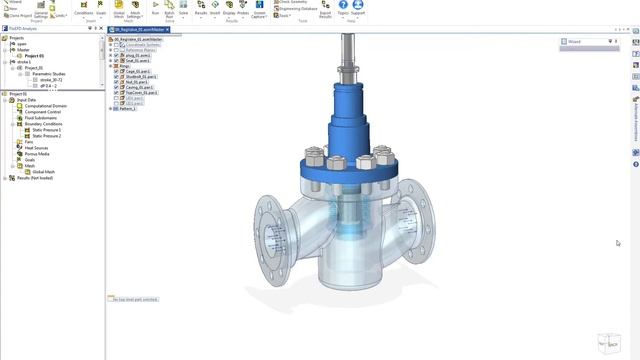
Task: Open the Batch Run tool
Action: point(169,9)
